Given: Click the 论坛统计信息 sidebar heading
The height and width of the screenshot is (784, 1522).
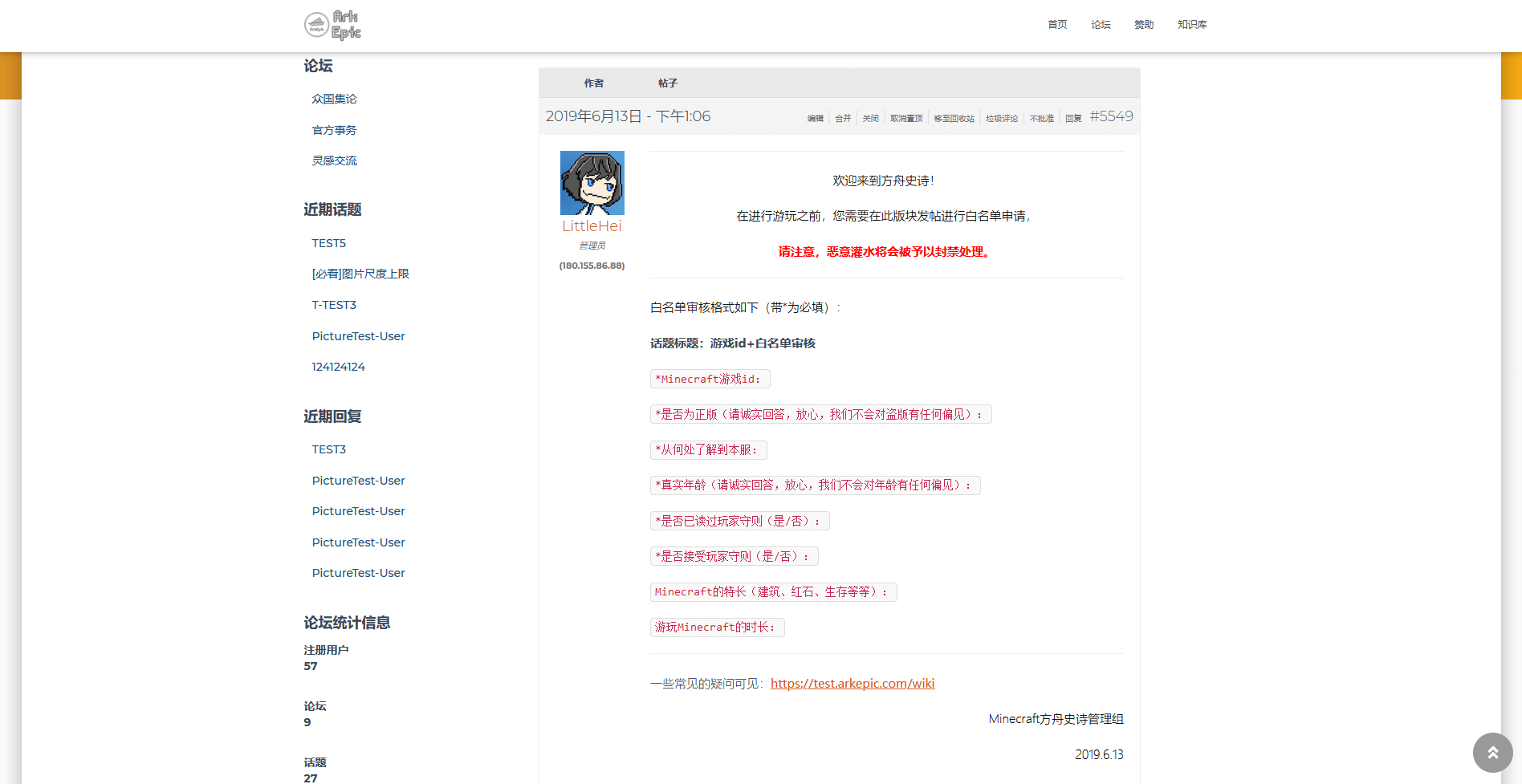Looking at the screenshot, I should coord(347,623).
